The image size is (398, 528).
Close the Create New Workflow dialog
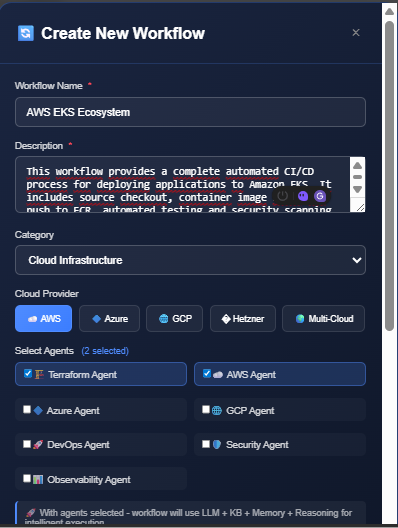(x=356, y=33)
